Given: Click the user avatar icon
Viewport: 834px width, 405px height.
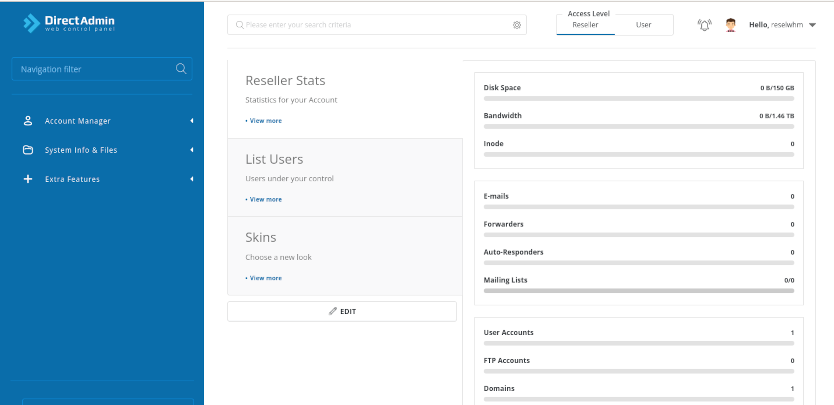Looking at the screenshot, I should tap(731, 25).
